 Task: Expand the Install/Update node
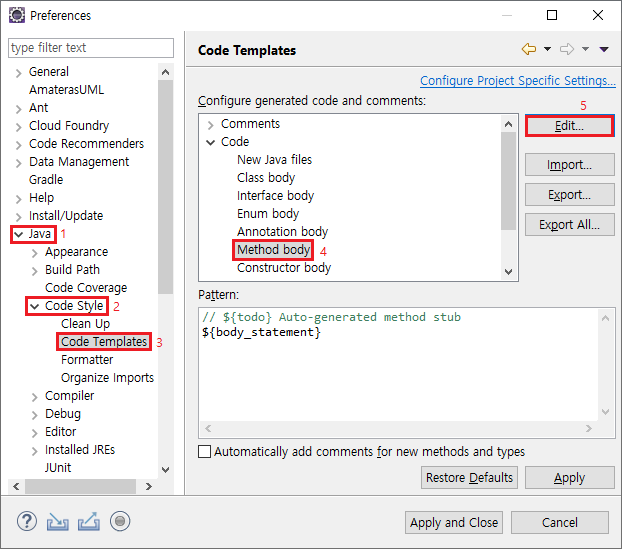(18, 217)
